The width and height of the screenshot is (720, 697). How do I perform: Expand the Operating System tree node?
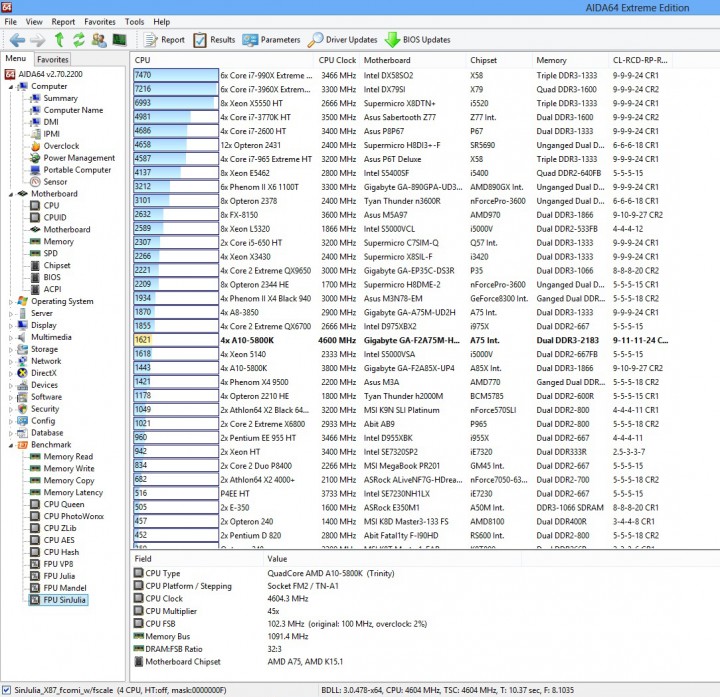click(11, 302)
